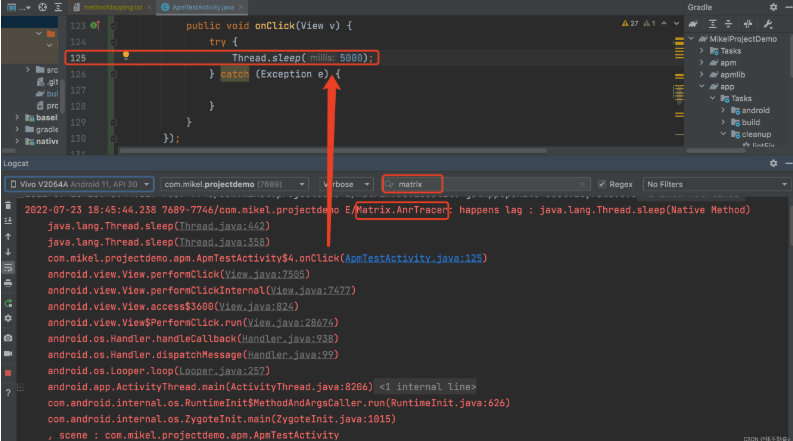This screenshot has height=441, width=793.
Task: Expand src folder in project tree
Action: tap(27, 69)
